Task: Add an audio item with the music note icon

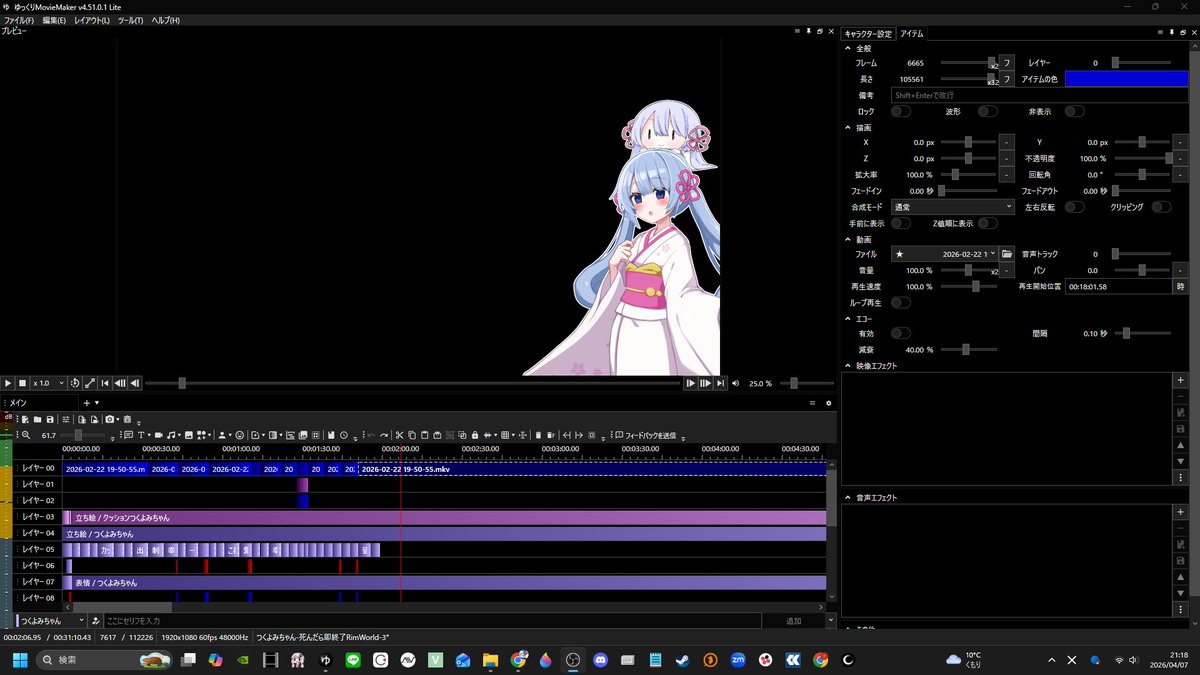Action: point(171,435)
